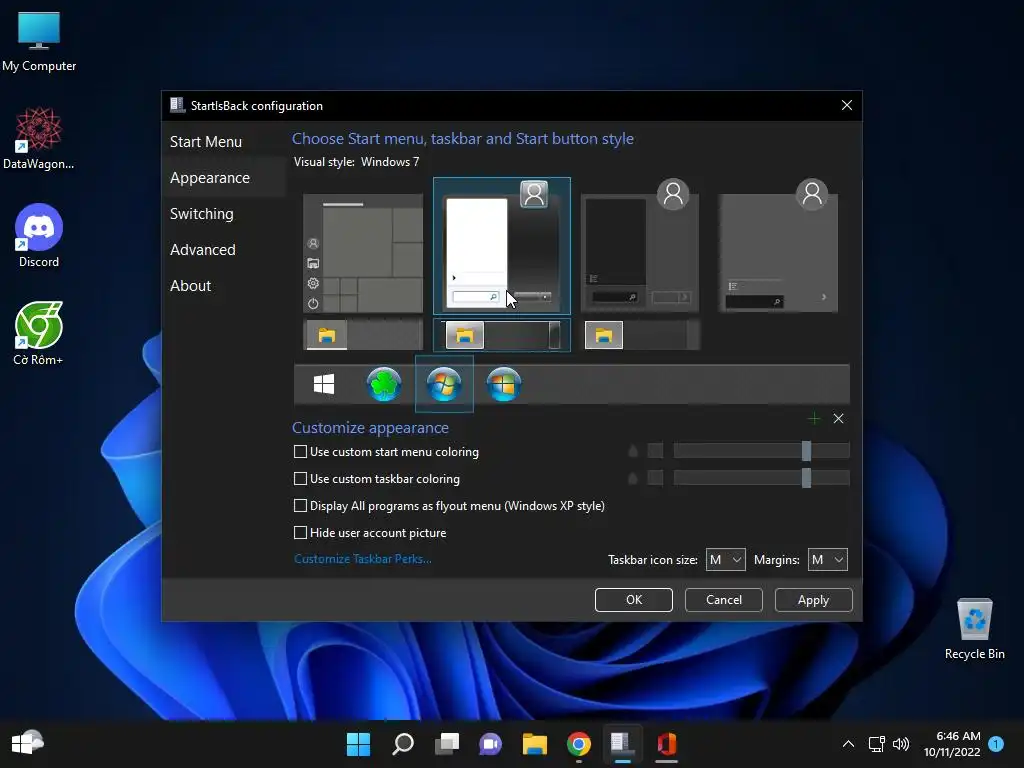Image resolution: width=1024 pixels, height=768 pixels.
Task: Open the notification badge in the tray
Action: tap(996, 744)
